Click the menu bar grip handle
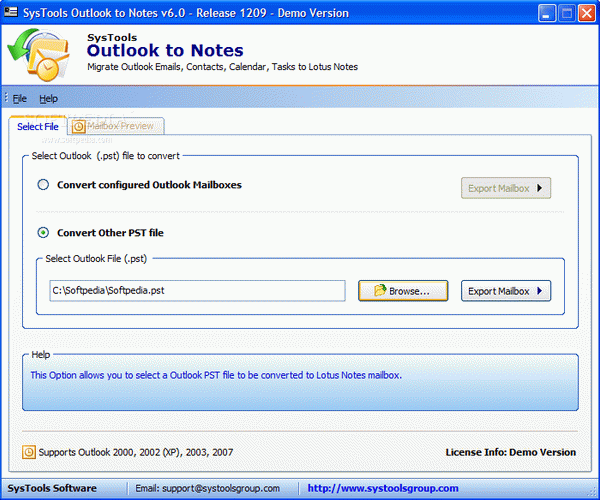 click(6, 98)
